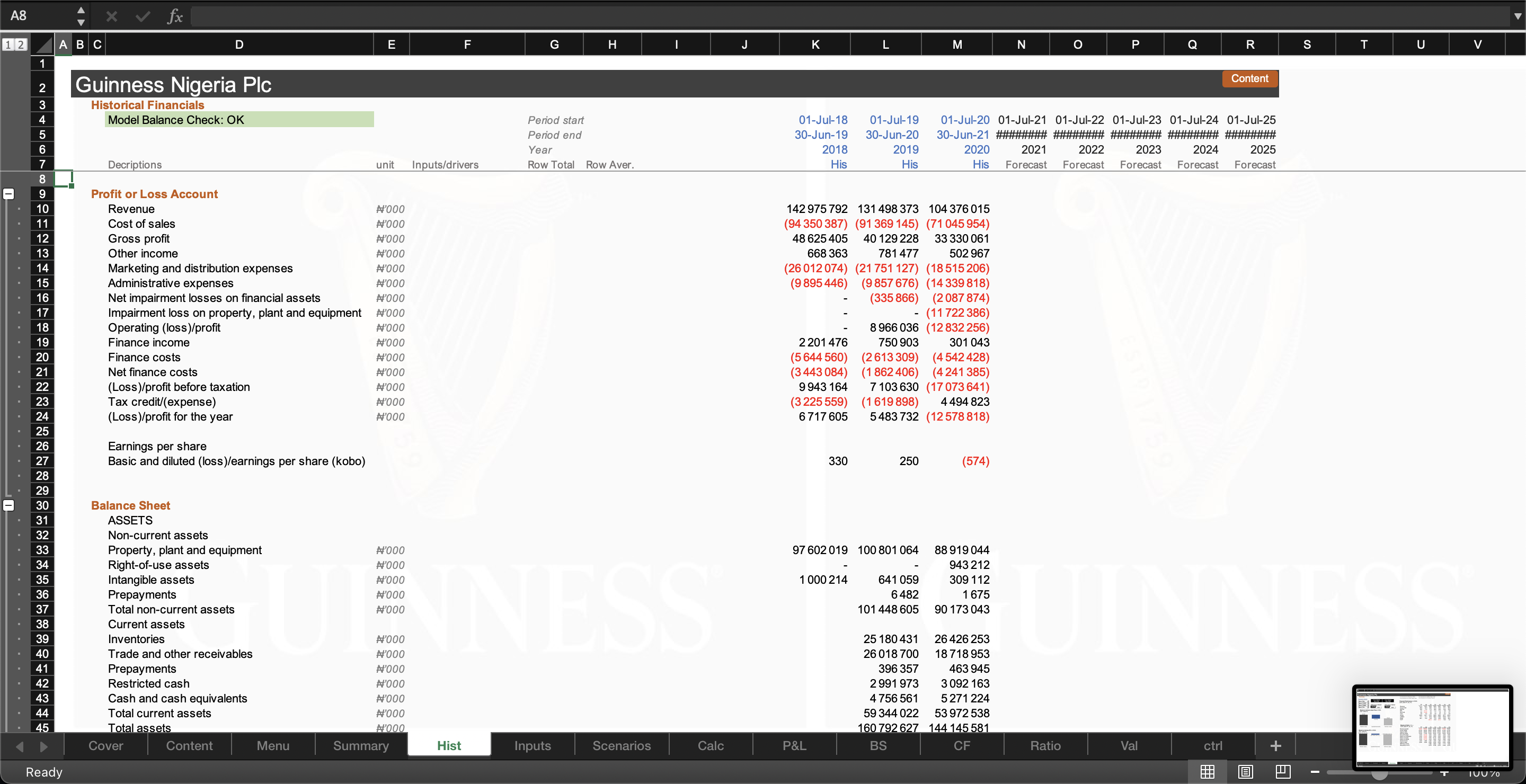Select row 10 header

42,208
